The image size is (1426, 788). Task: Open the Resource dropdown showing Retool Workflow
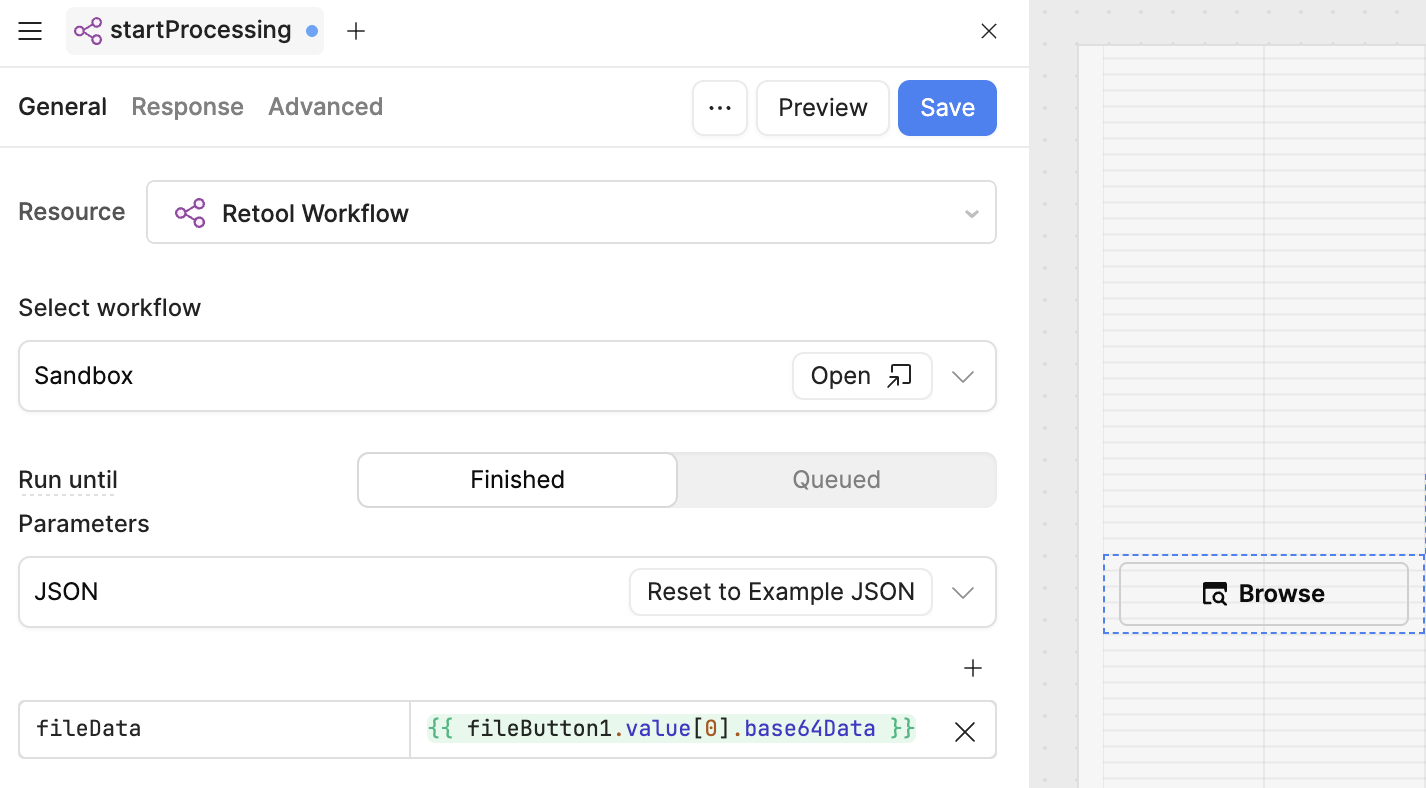(571, 212)
